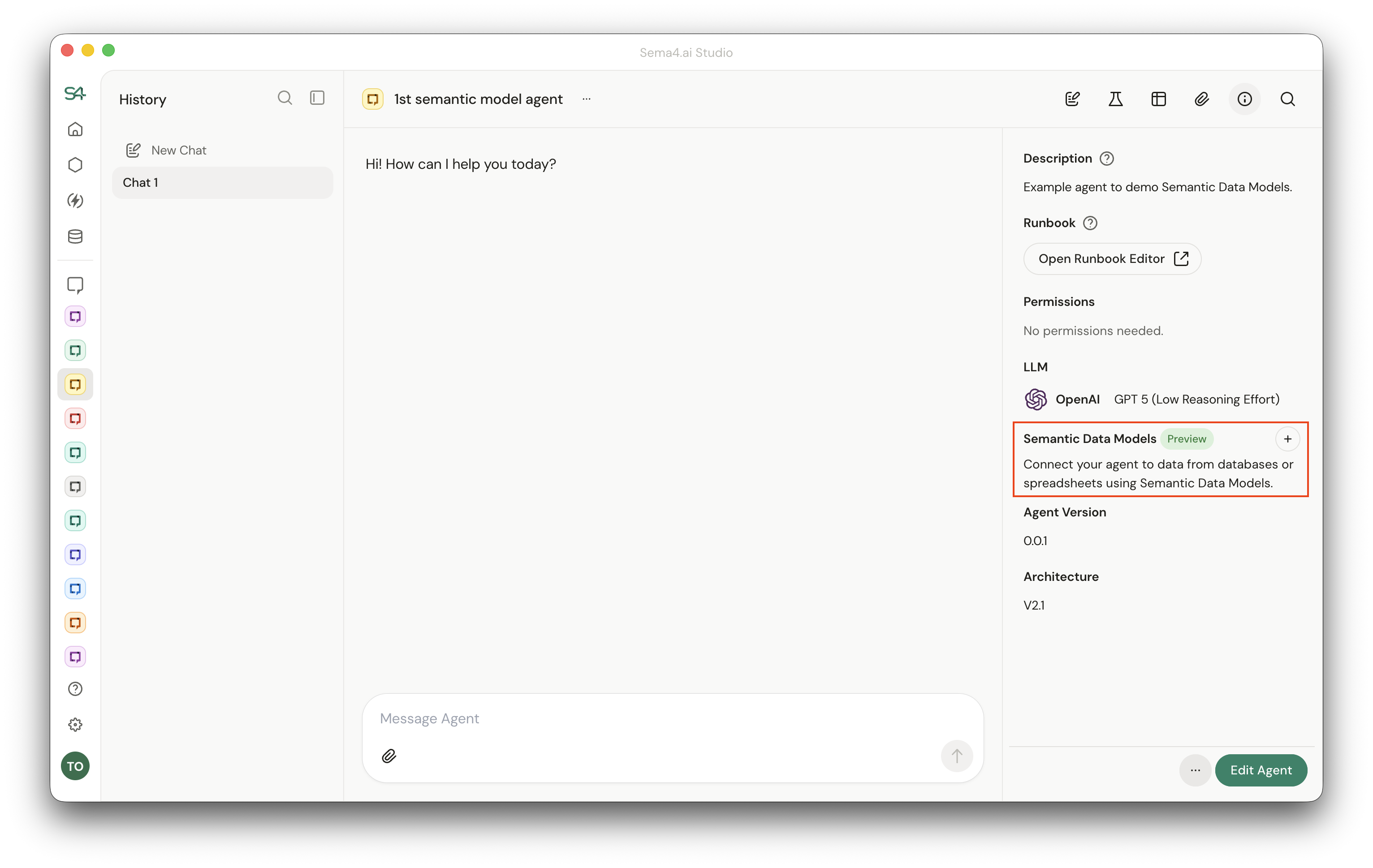Select the hexagon Agents icon in sidebar
1373x868 pixels.
(75, 165)
